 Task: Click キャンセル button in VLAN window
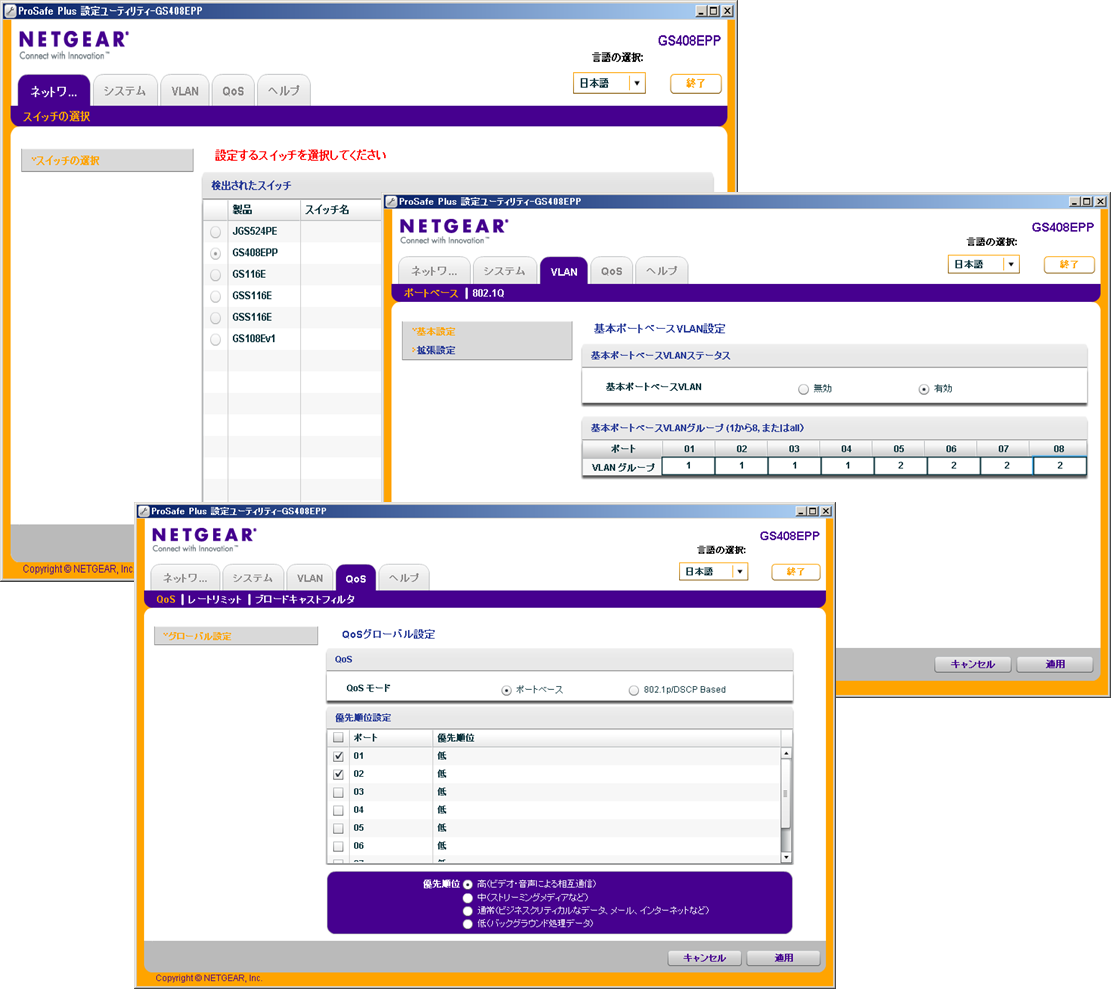coord(973,664)
